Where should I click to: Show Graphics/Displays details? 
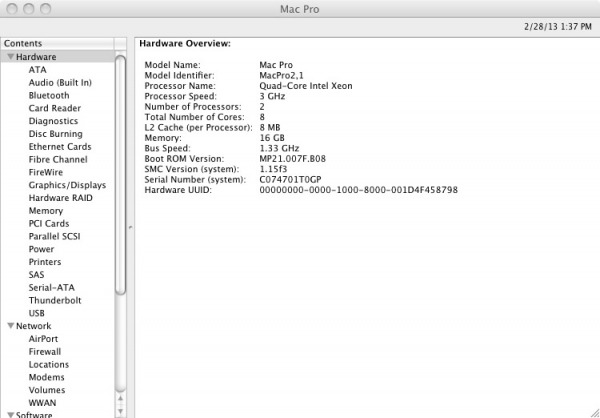67,185
